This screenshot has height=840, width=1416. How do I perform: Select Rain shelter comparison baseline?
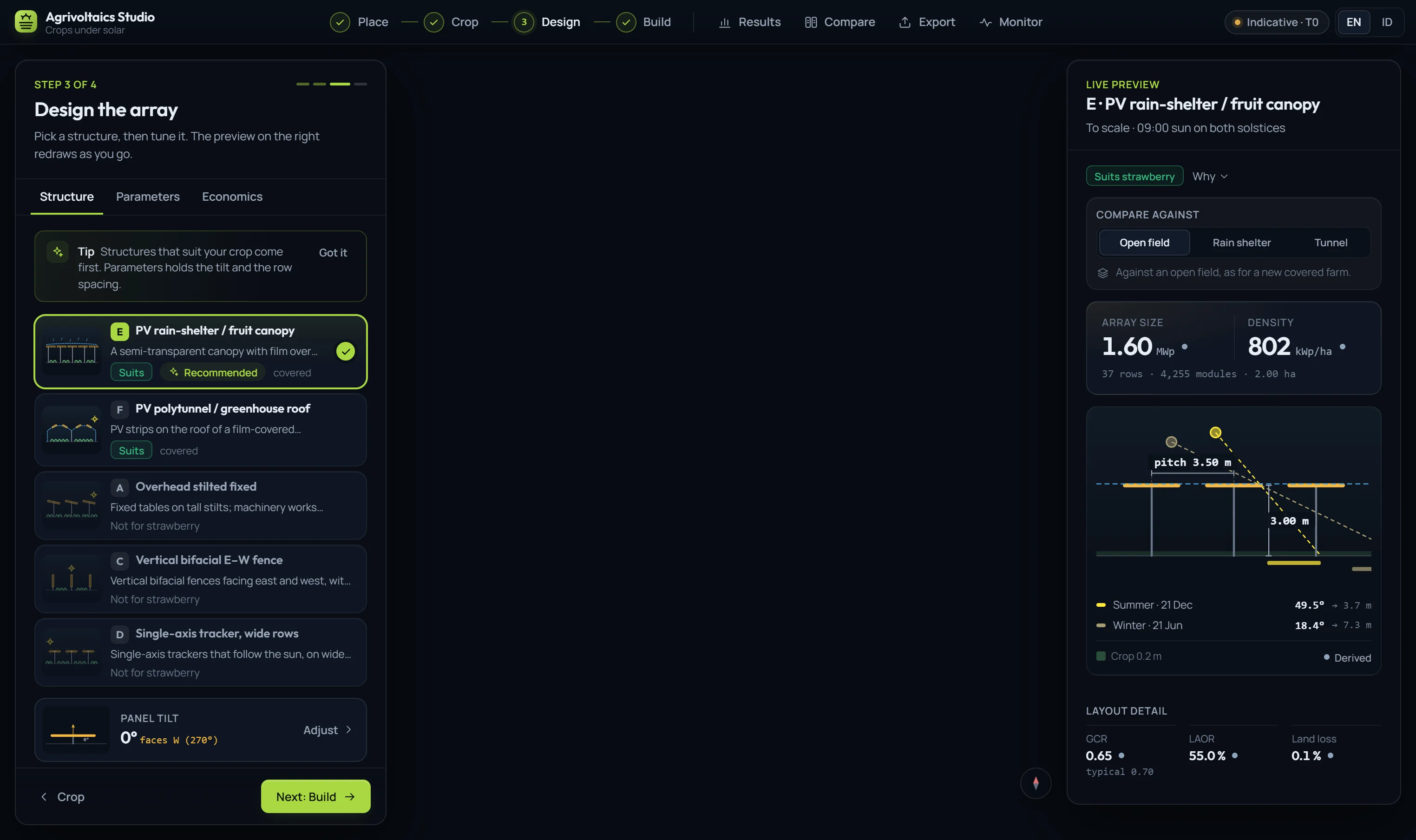pos(1241,243)
